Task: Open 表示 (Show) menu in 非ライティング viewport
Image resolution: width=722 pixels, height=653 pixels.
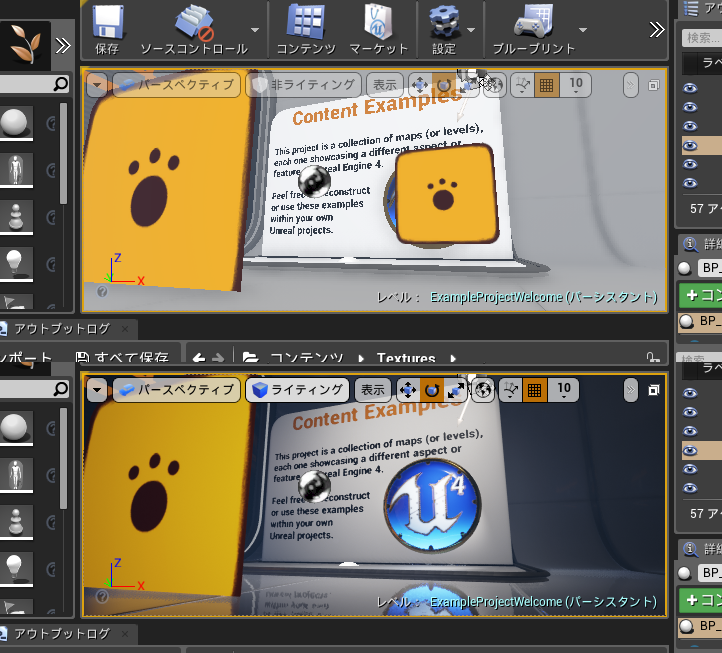Action: 384,85
